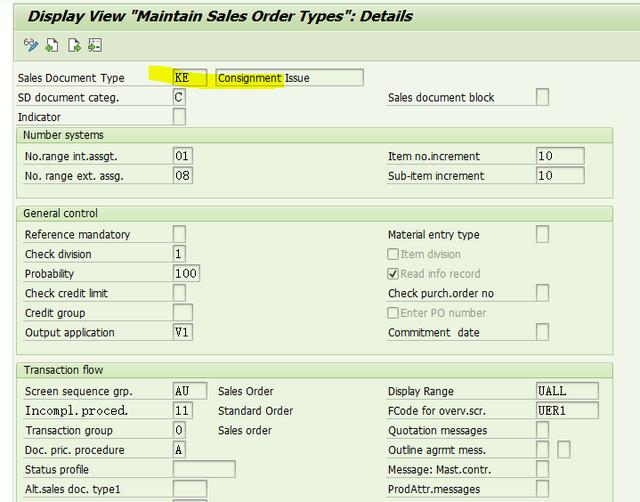
Task: Click the Probability field showing 100
Action: [186, 274]
